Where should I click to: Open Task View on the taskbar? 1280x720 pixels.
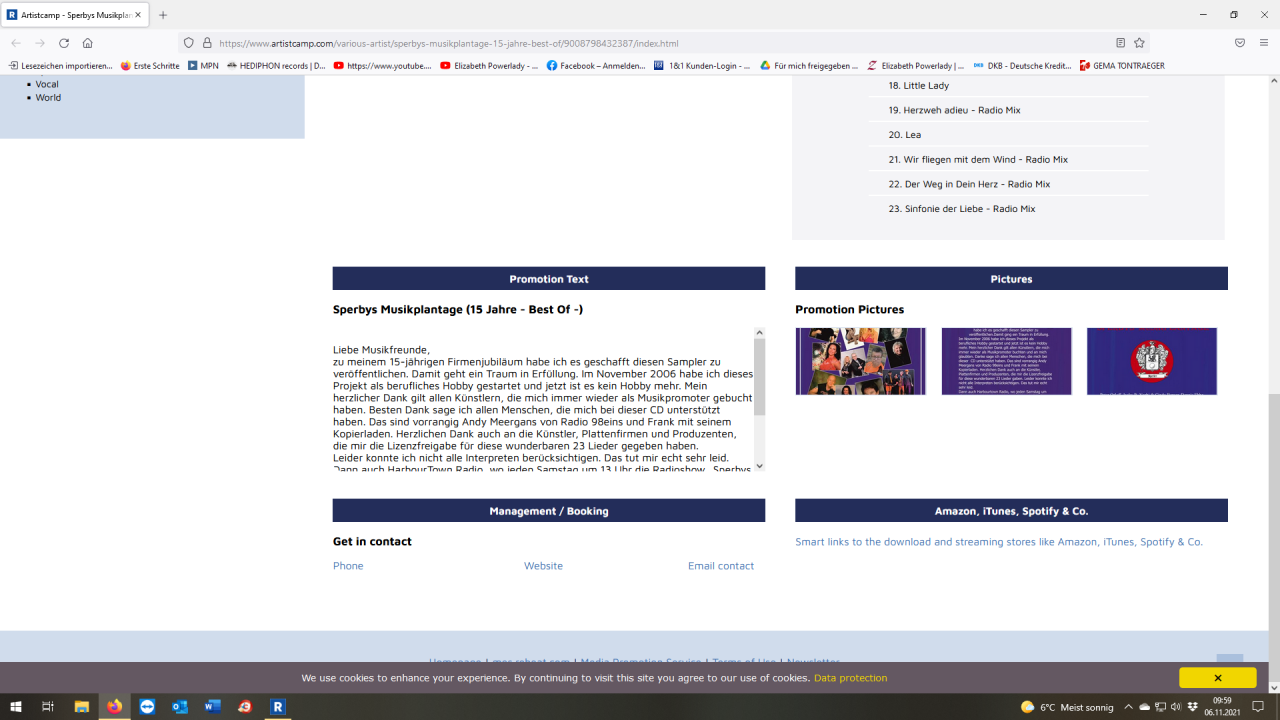coord(48,706)
